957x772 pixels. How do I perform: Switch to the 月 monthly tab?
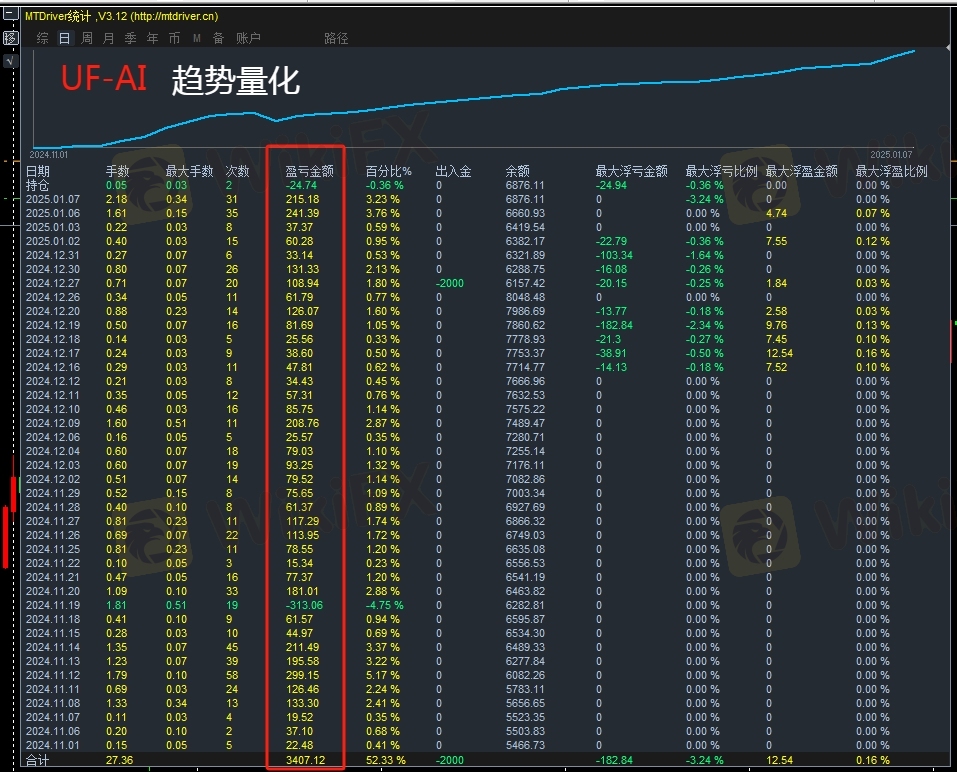coord(109,38)
